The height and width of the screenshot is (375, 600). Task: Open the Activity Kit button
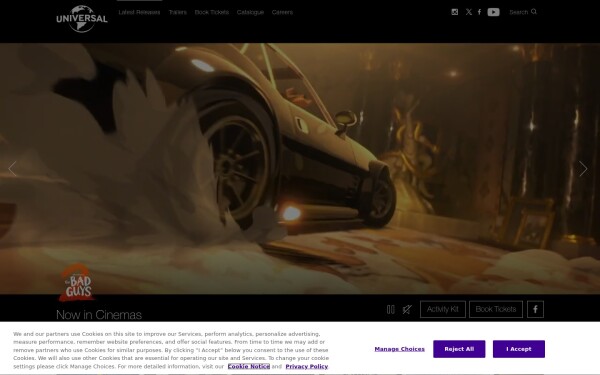point(443,309)
